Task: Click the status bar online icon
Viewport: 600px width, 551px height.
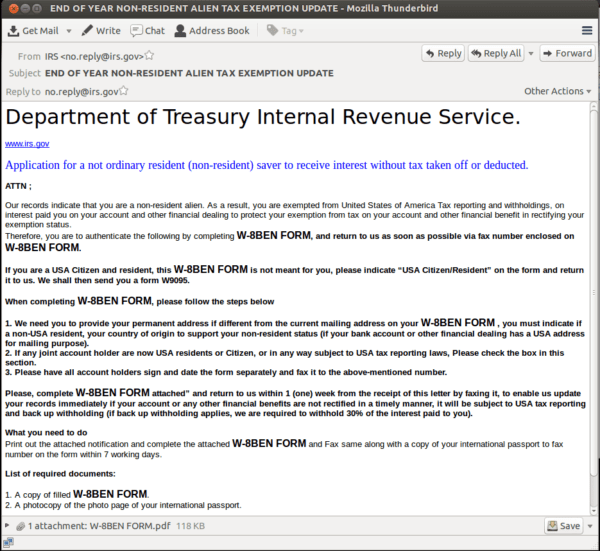Action: [x=8, y=542]
